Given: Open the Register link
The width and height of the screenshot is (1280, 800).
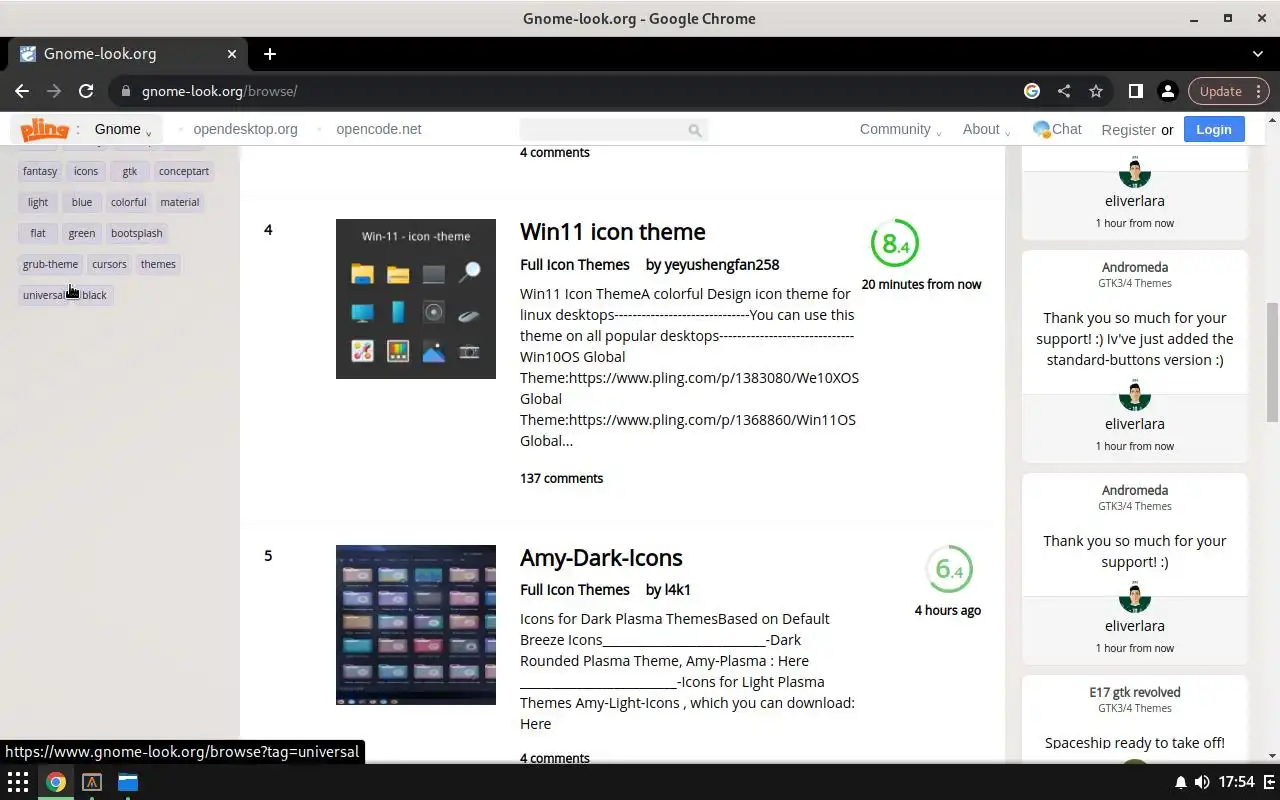Looking at the screenshot, I should point(1128,130).
